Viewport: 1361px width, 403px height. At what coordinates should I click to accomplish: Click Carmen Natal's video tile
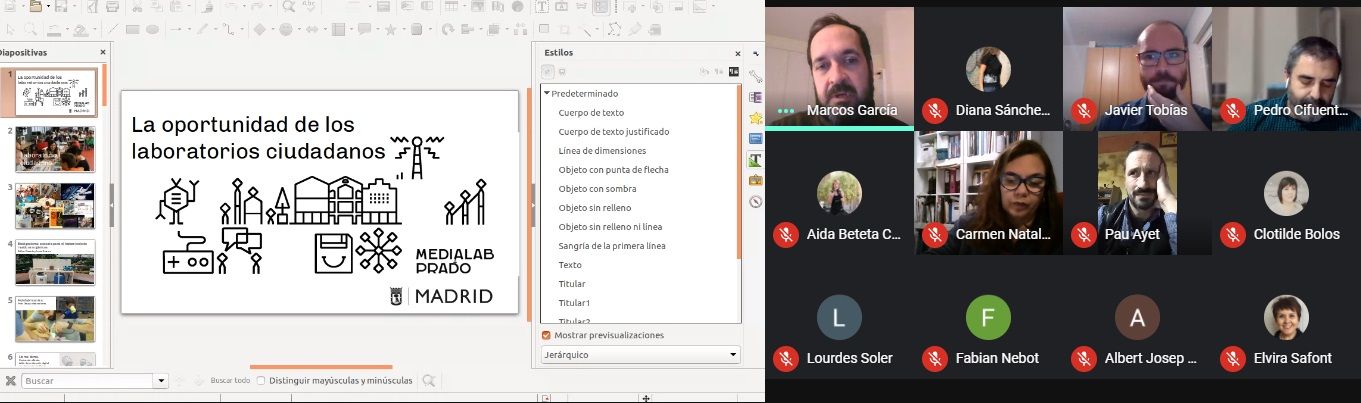(x=988, y=192)
